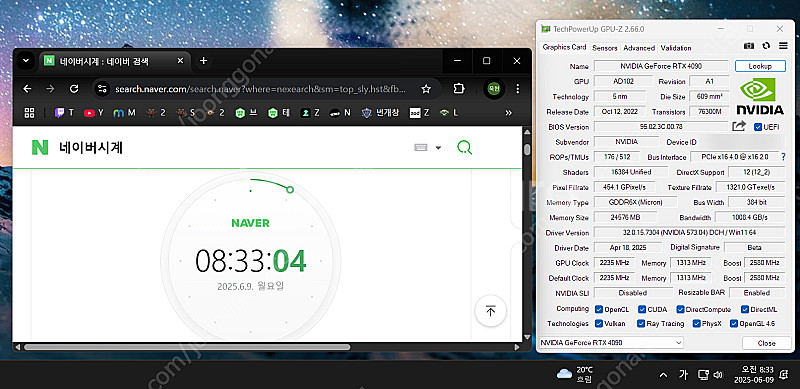The width and height of the screenshot is (800, 389).
Task: Open the Naver on-screen keyboard icon
Action: pos(421,148)
